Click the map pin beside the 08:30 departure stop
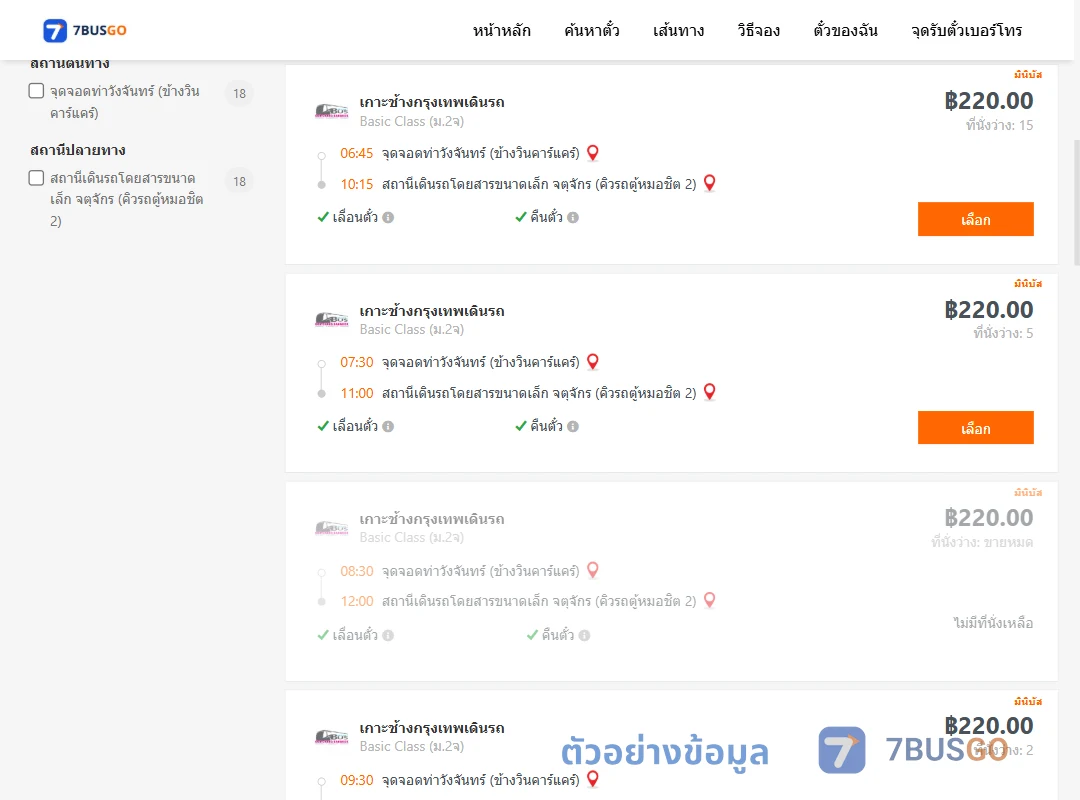 (592, 571)
